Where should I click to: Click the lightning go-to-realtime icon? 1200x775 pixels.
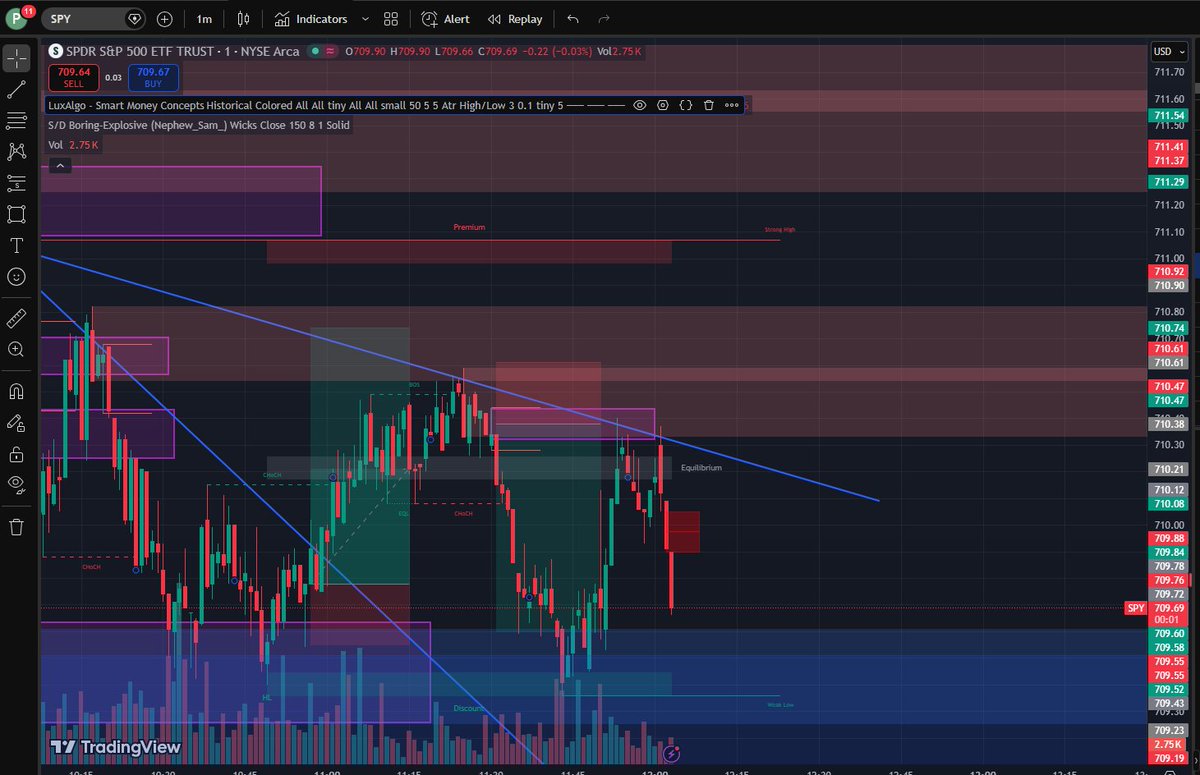pos(673,752)
